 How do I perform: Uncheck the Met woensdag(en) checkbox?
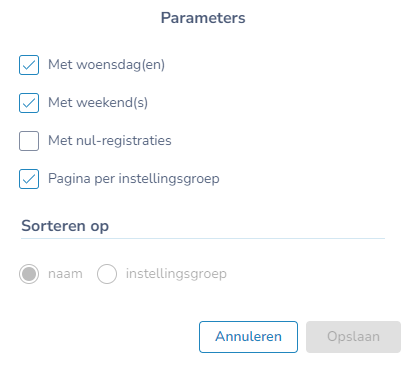[x=29, y=65]
